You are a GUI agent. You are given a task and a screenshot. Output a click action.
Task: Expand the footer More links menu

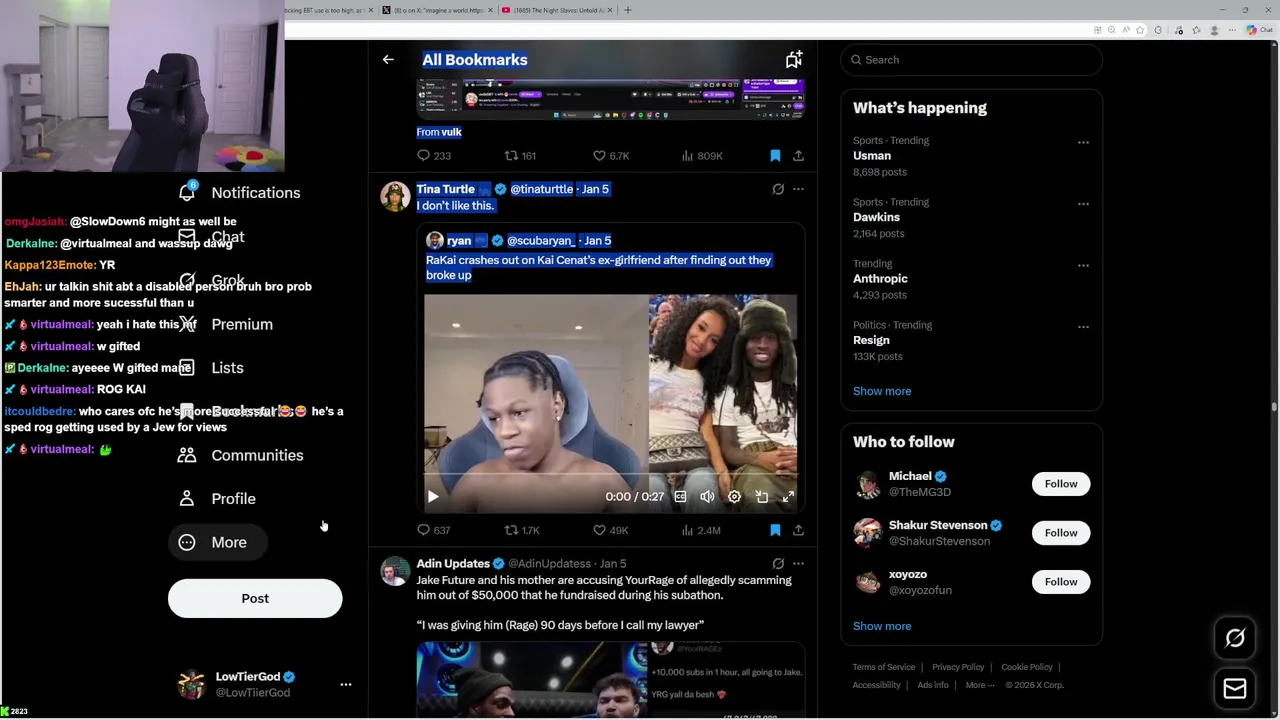(x=980, y=685)
